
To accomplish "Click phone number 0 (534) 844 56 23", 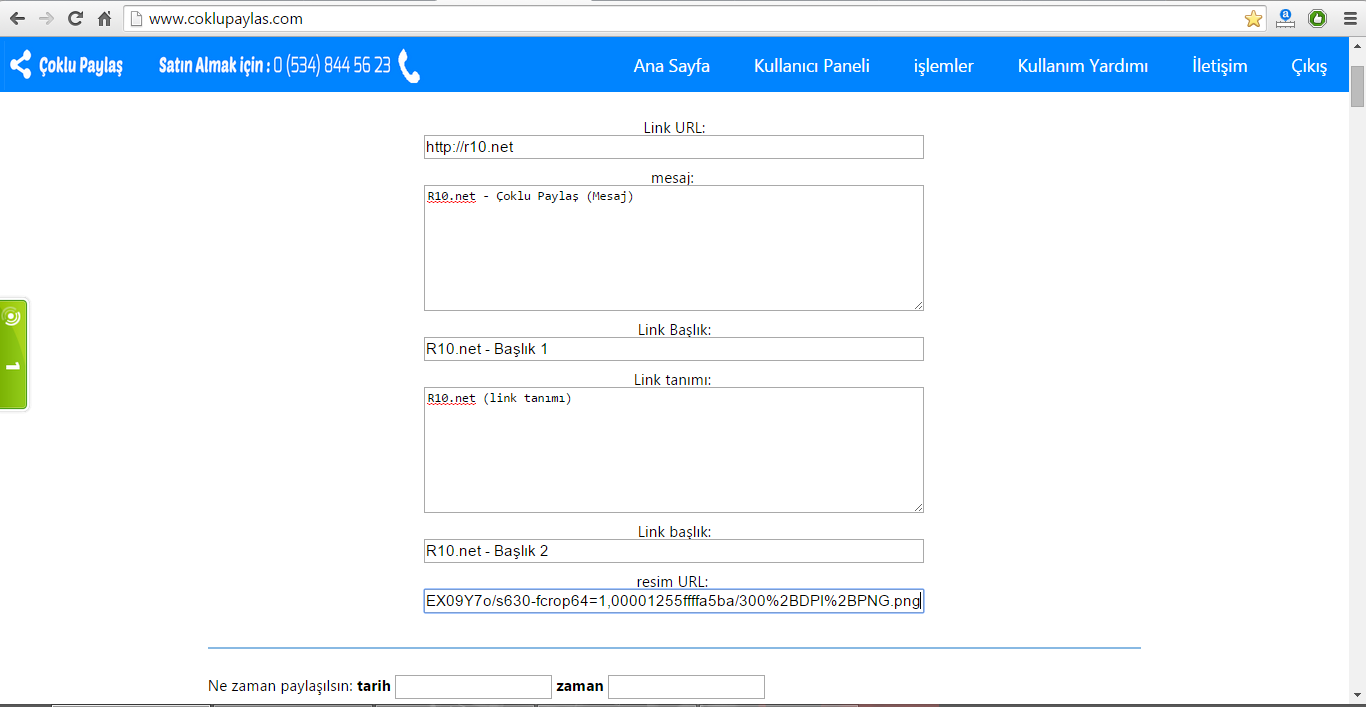I will click(332, 66).
